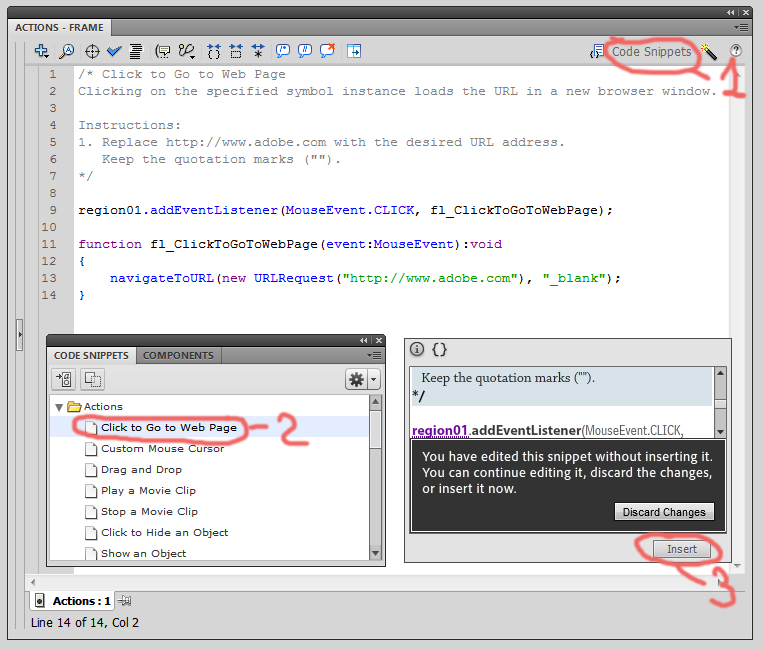Image resolution: width=764 pixels, height=650 pixels.
Task: Switch to the COMPONENTS tab
Action: [x=178, y=355]
